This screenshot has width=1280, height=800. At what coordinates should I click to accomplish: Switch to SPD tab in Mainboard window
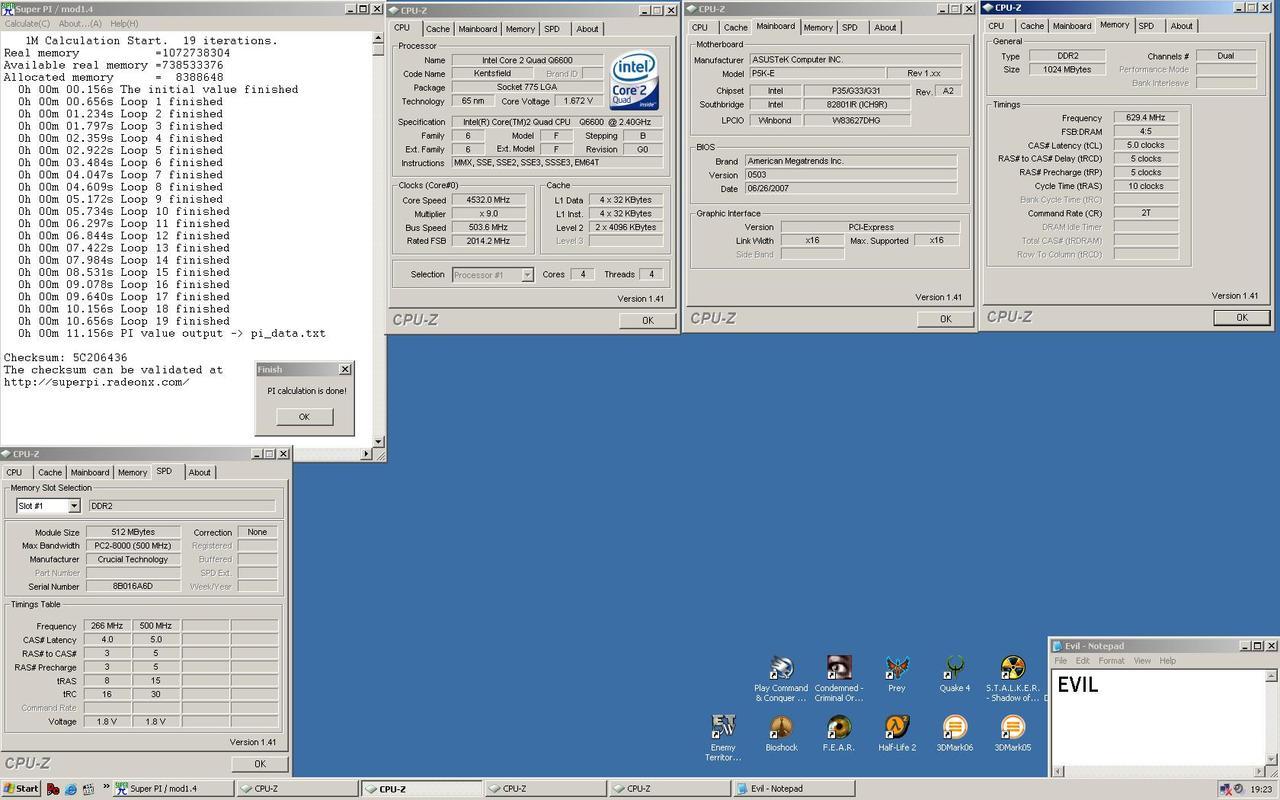(849, 27)
